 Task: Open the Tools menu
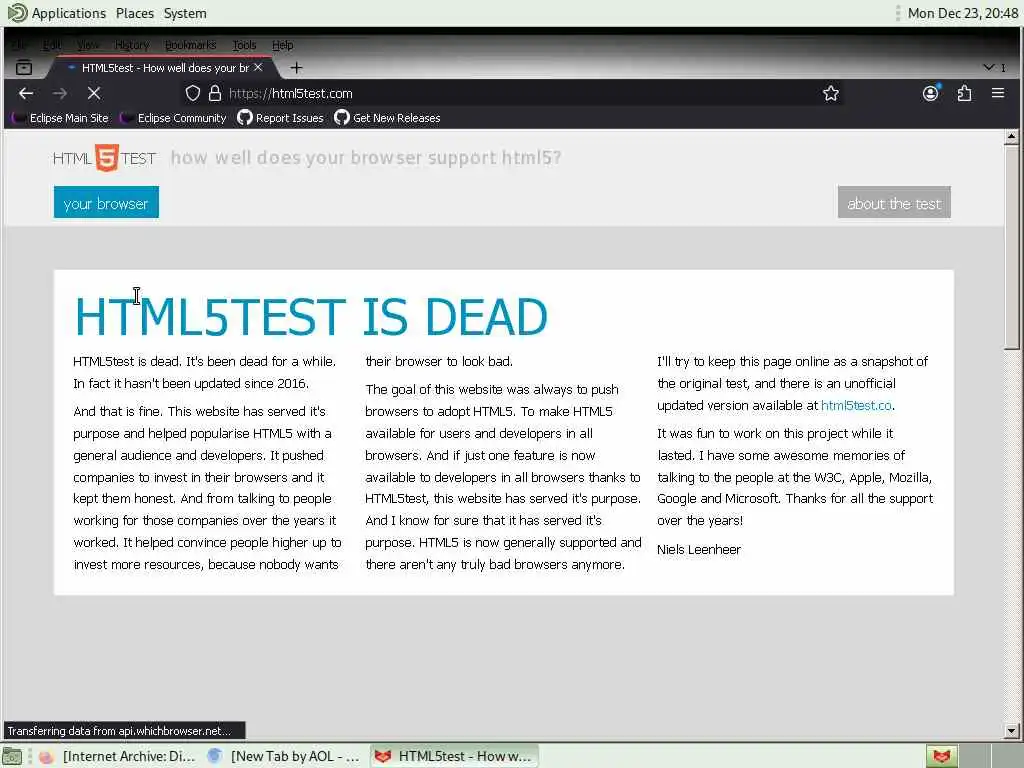pos(244,45)
